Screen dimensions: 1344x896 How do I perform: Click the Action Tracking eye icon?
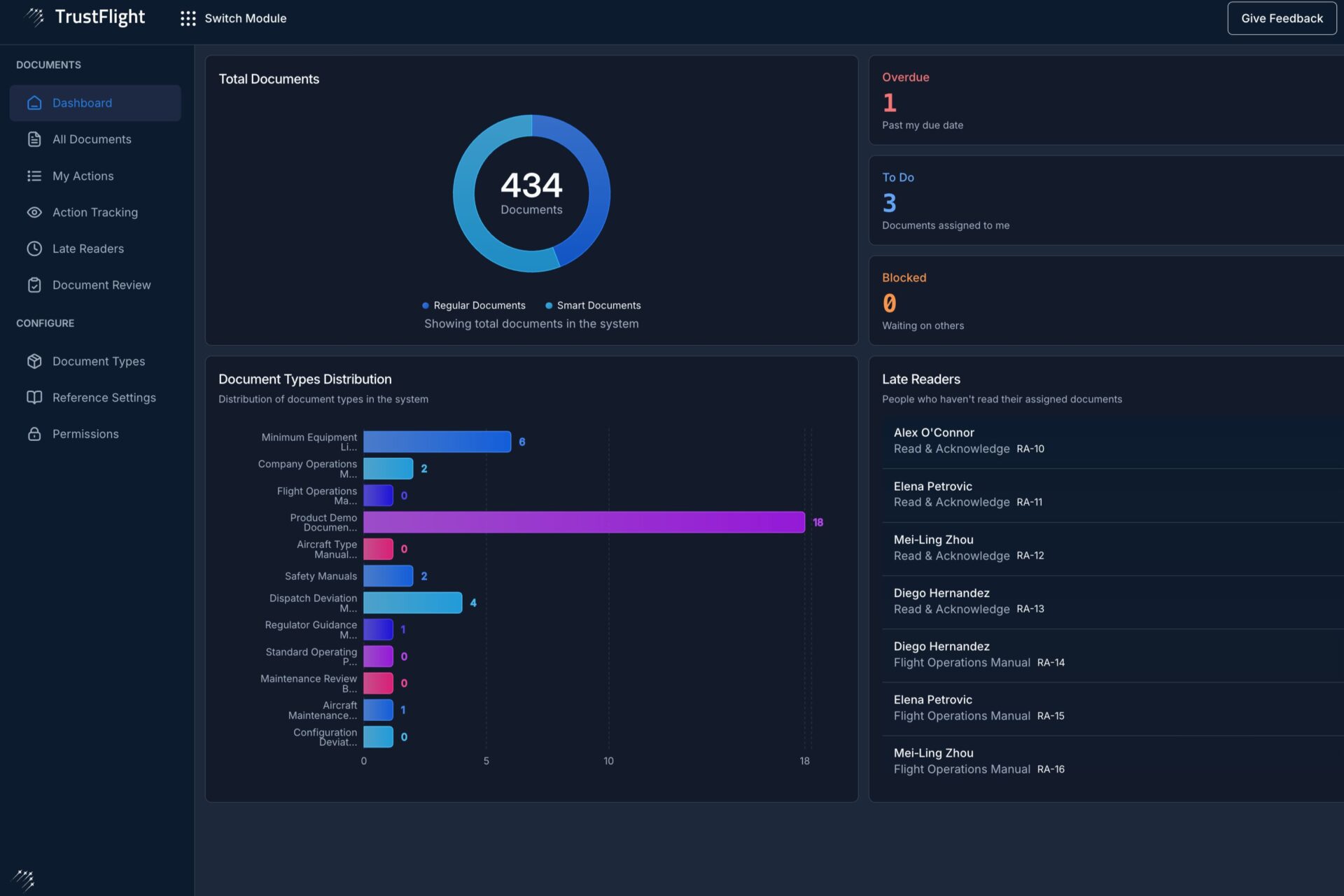coord(35,212)
